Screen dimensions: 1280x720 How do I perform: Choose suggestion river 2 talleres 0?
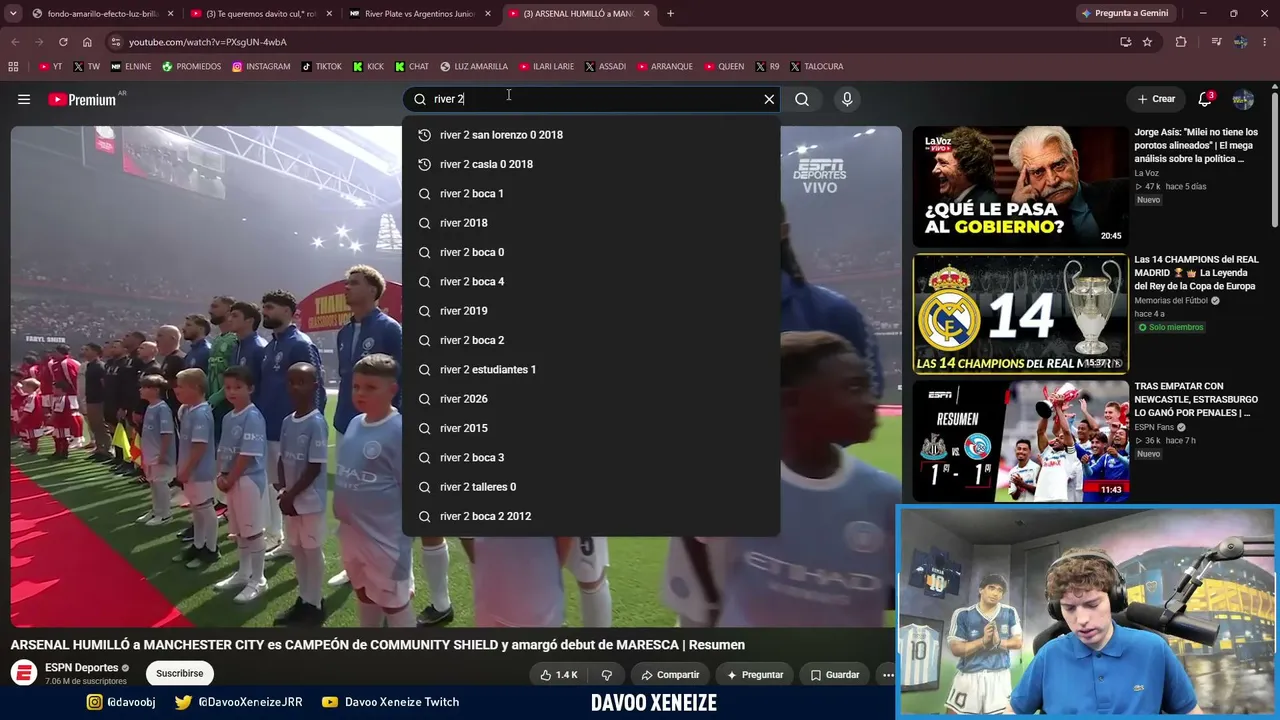pyautogui.click(x=591, y=487)
